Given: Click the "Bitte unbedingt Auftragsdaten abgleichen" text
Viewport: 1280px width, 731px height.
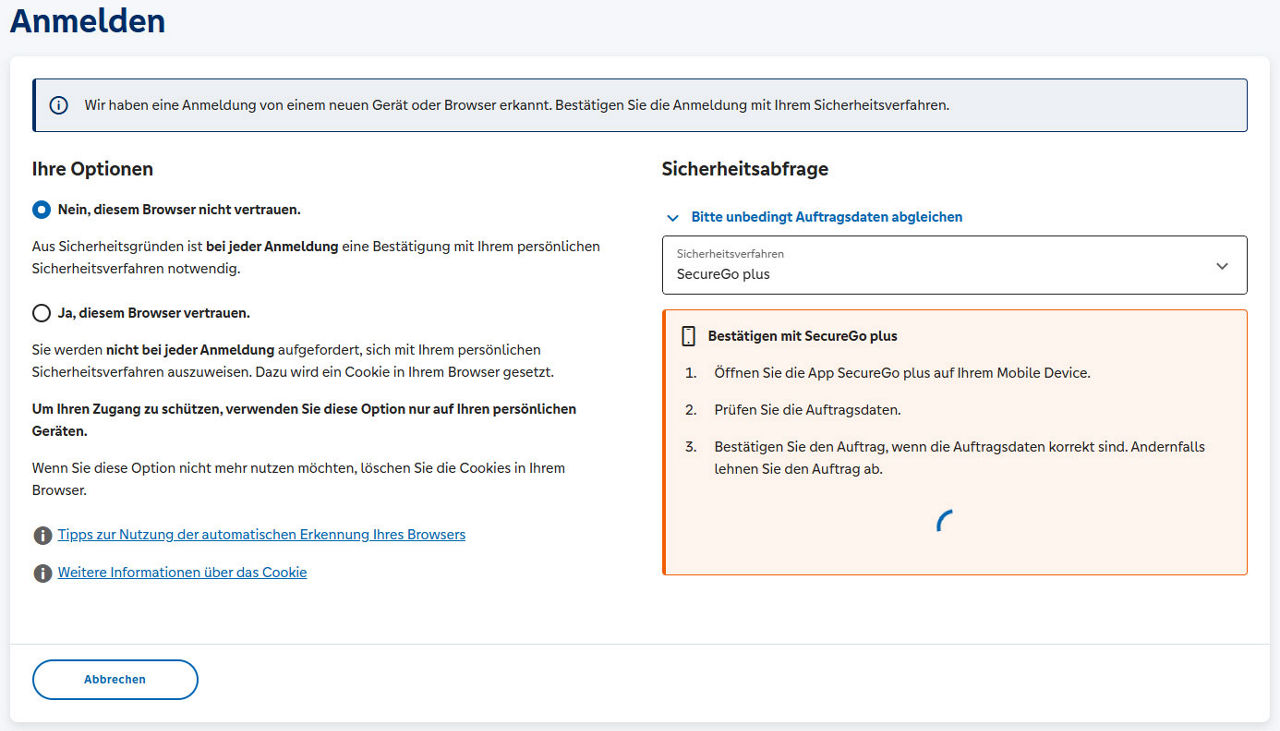Looking at the screenshot, I should [825, 217].
